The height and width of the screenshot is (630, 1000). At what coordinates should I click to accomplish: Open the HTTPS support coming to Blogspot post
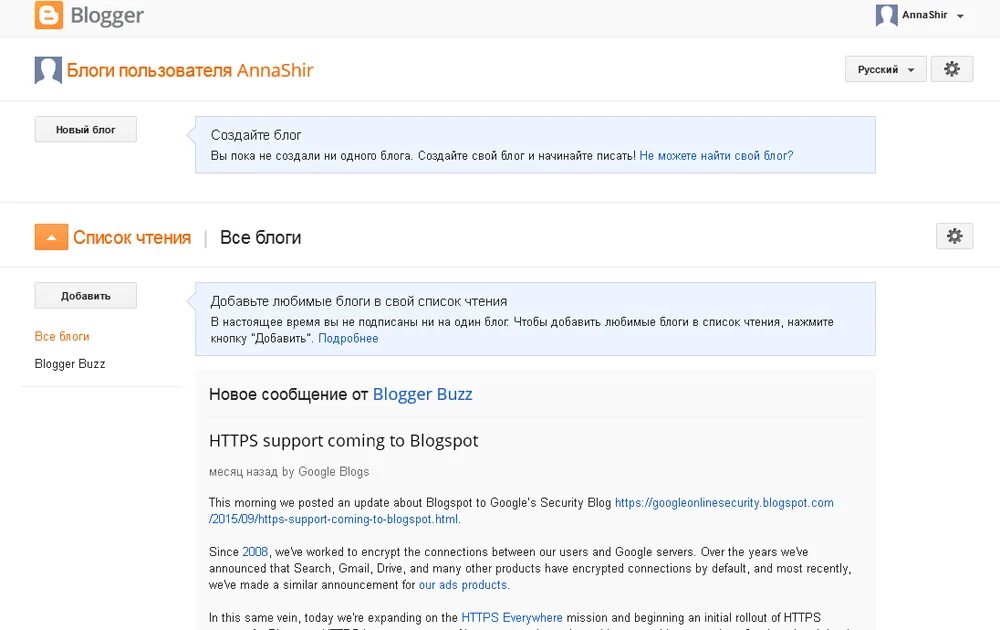coord(344,441)
